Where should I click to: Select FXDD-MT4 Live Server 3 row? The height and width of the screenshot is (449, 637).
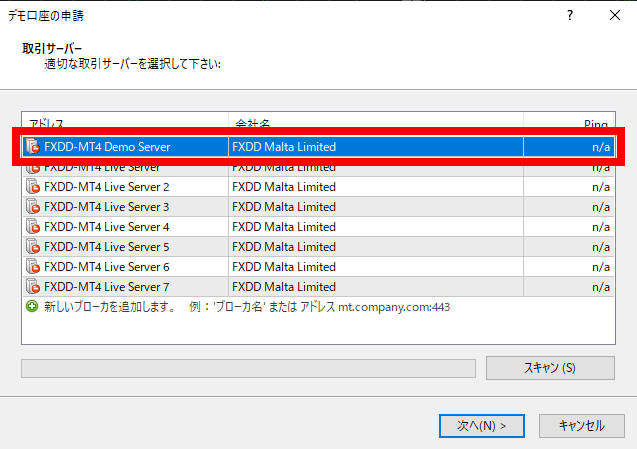(318, 207)
